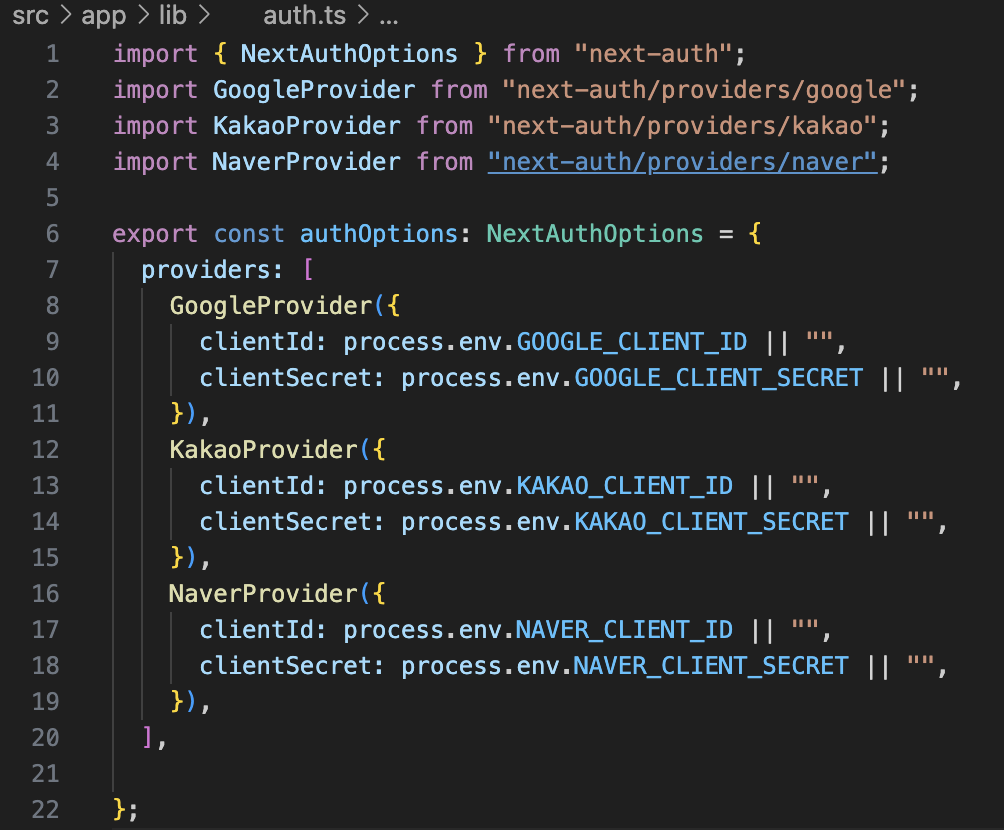This screenshot has width=1004, height=830.
Task: Click KakaoProvider in the line 3 import
Action: pos(307,126)
